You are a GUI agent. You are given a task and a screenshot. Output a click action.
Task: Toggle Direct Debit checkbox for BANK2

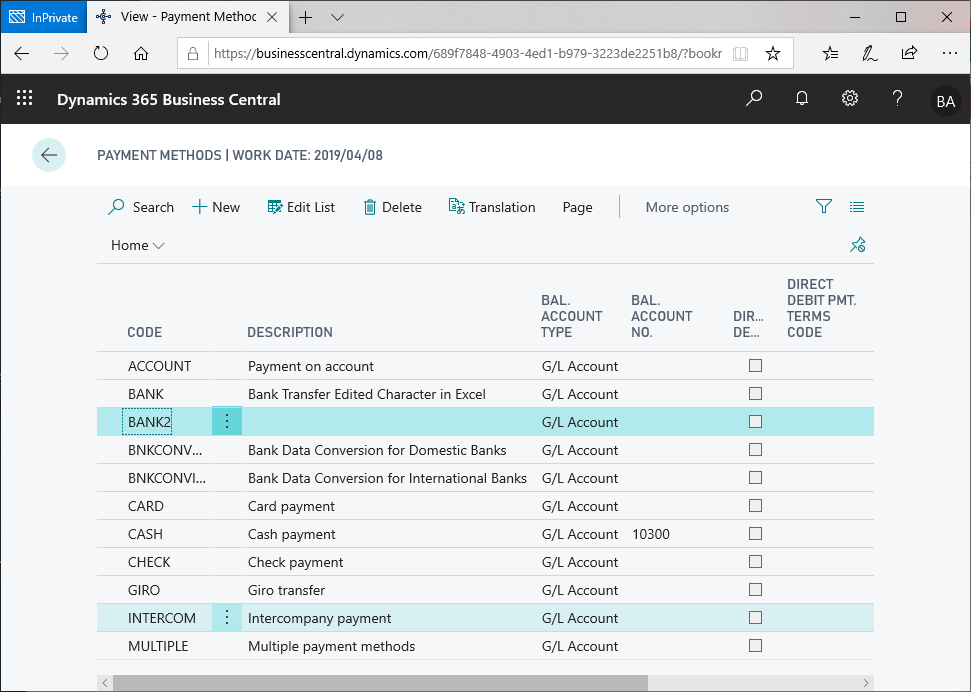(755, 421)
